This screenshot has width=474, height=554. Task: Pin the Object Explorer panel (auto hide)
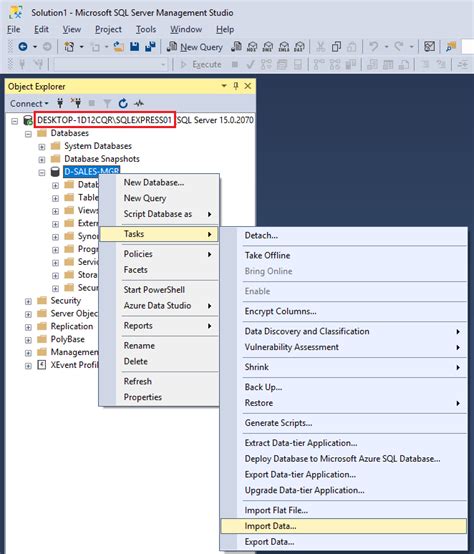tap(236, 86)
